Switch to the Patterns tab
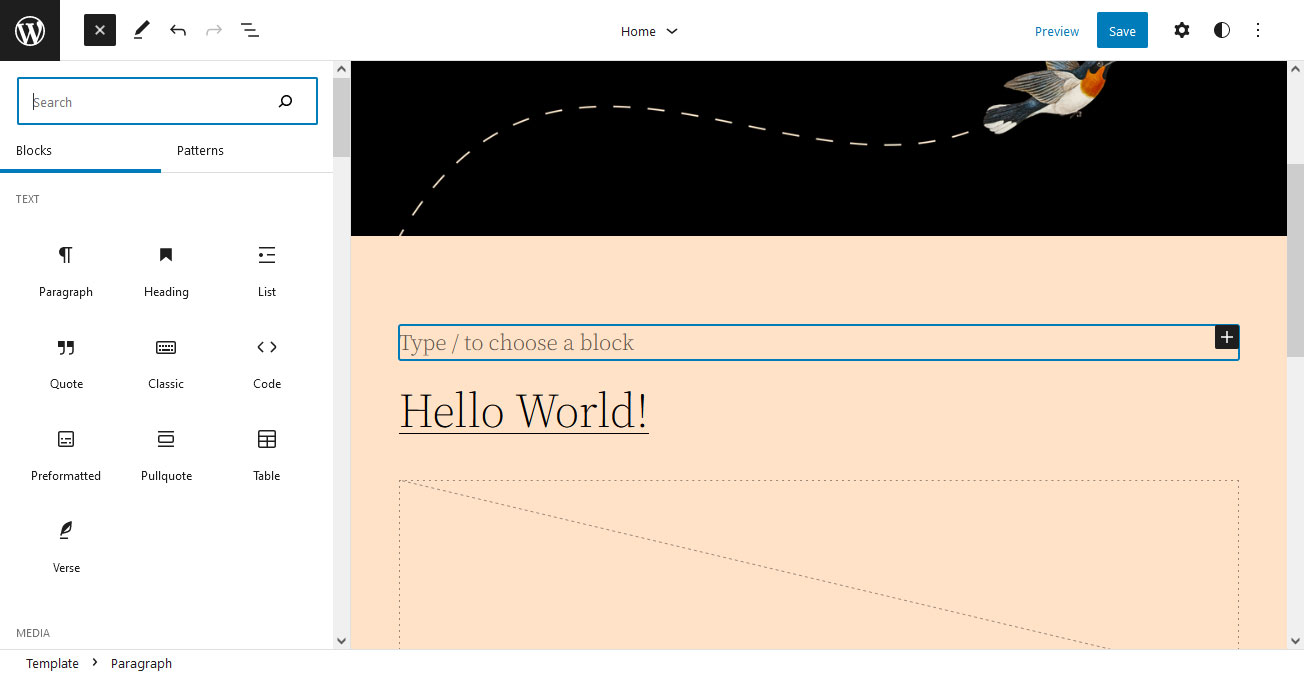The height and width of the screenshot is (674, 1304). click(x=200, y=150)
